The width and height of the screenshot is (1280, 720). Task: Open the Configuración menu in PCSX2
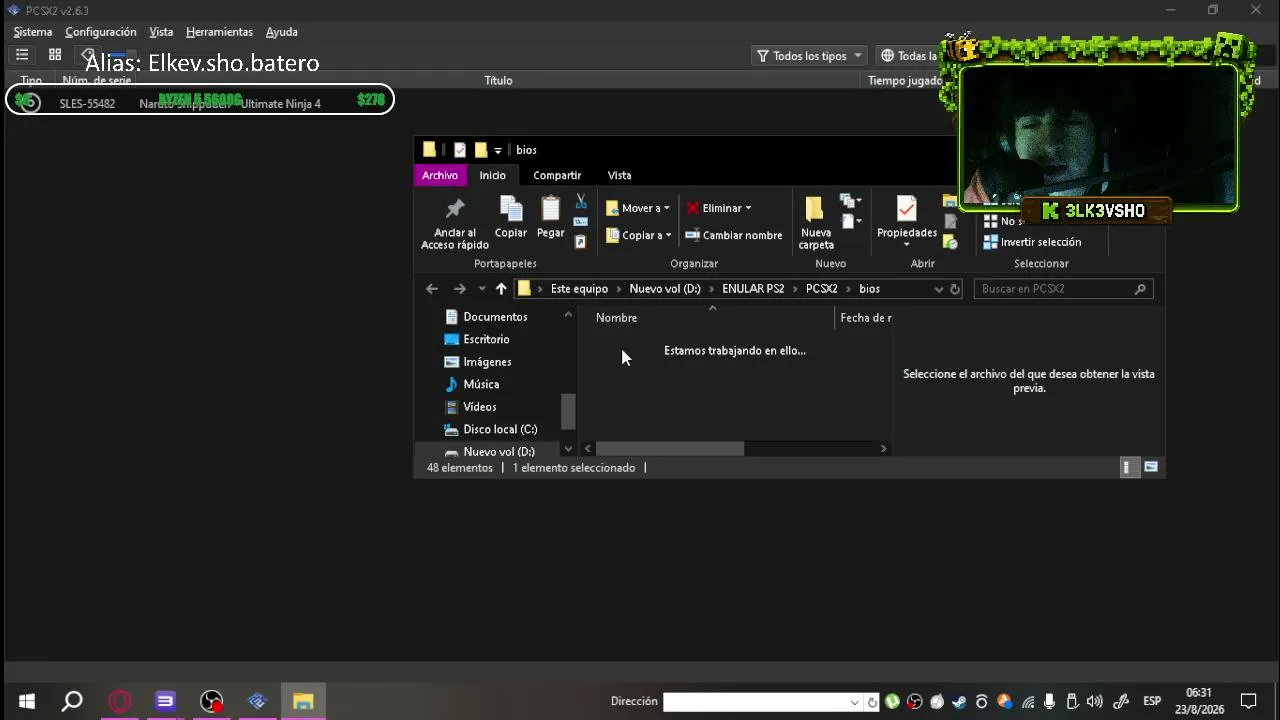(x=101, y=32)
